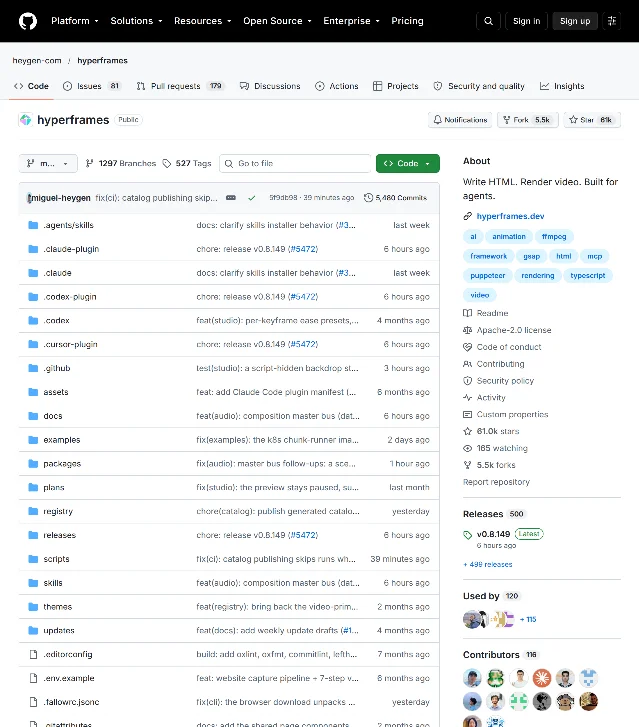Open the green Code dropdown button

click(x=408, y=164)
